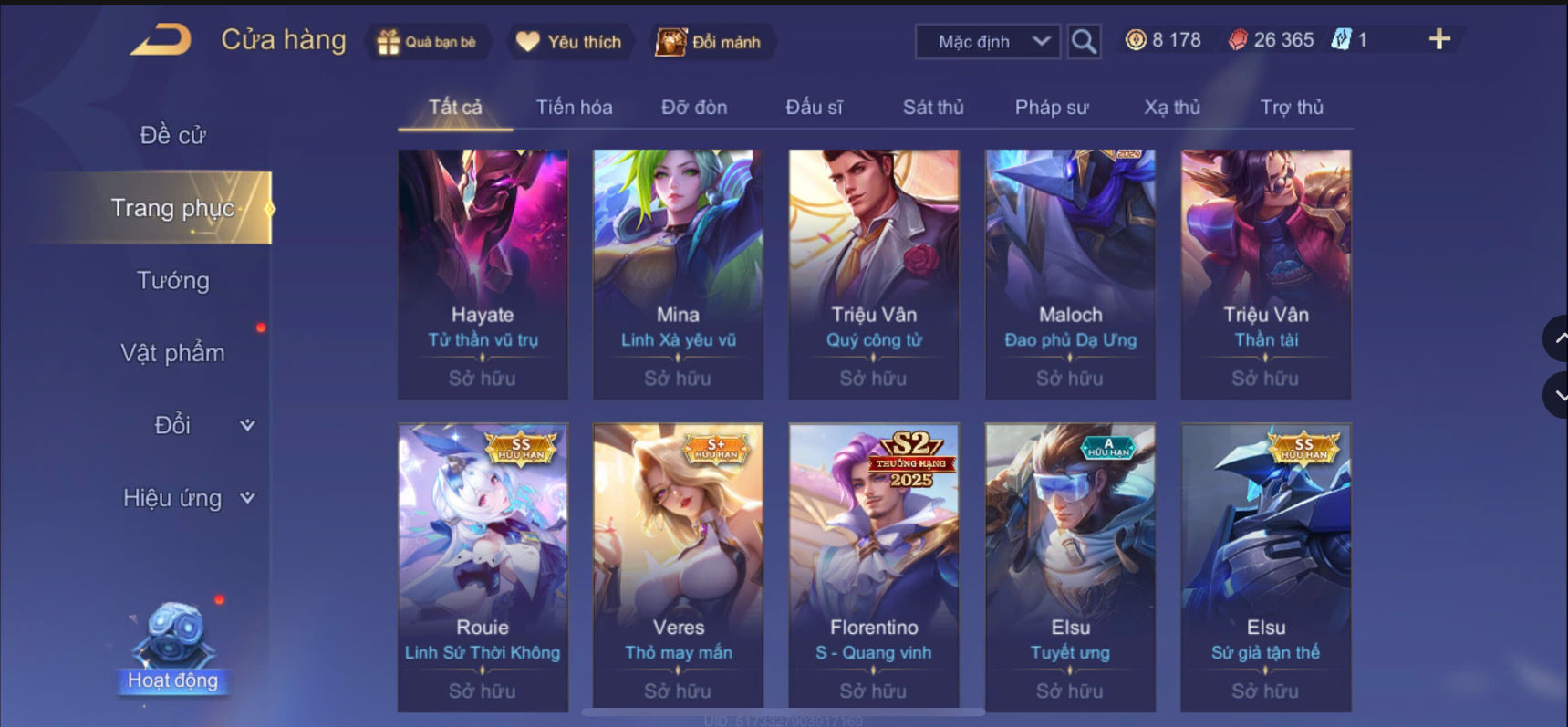The image size is (1568, 727).
Task: Select Tướng in the sidebar
Action: (x=173, y=281)
